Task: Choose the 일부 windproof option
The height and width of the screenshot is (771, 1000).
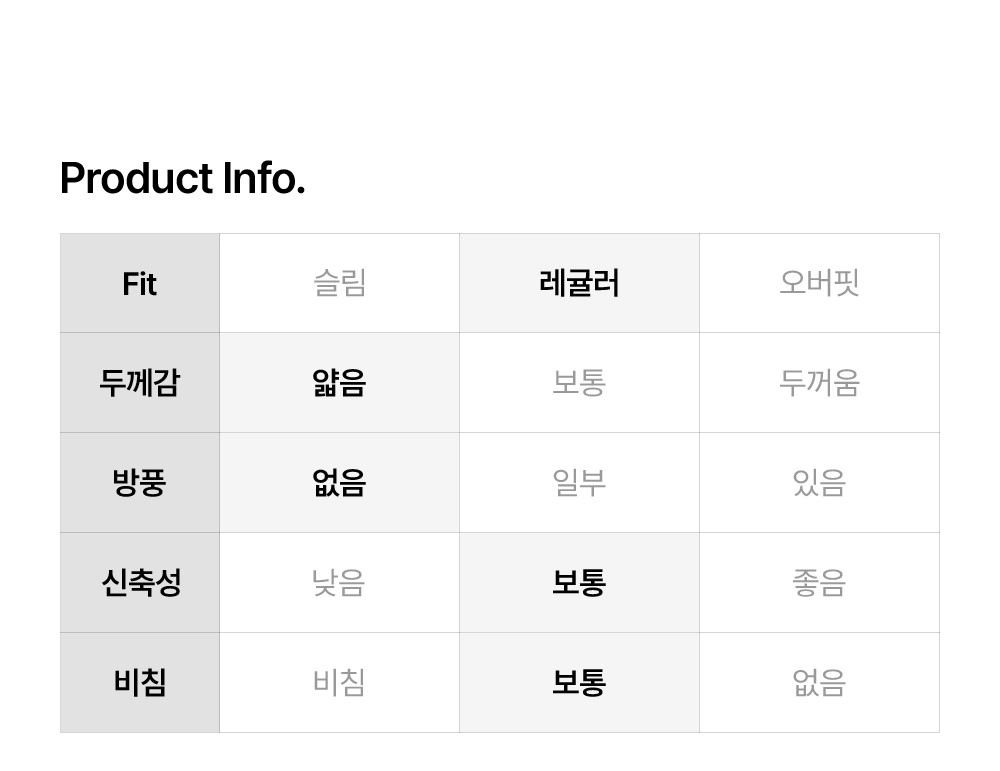Action: [579, 483]
